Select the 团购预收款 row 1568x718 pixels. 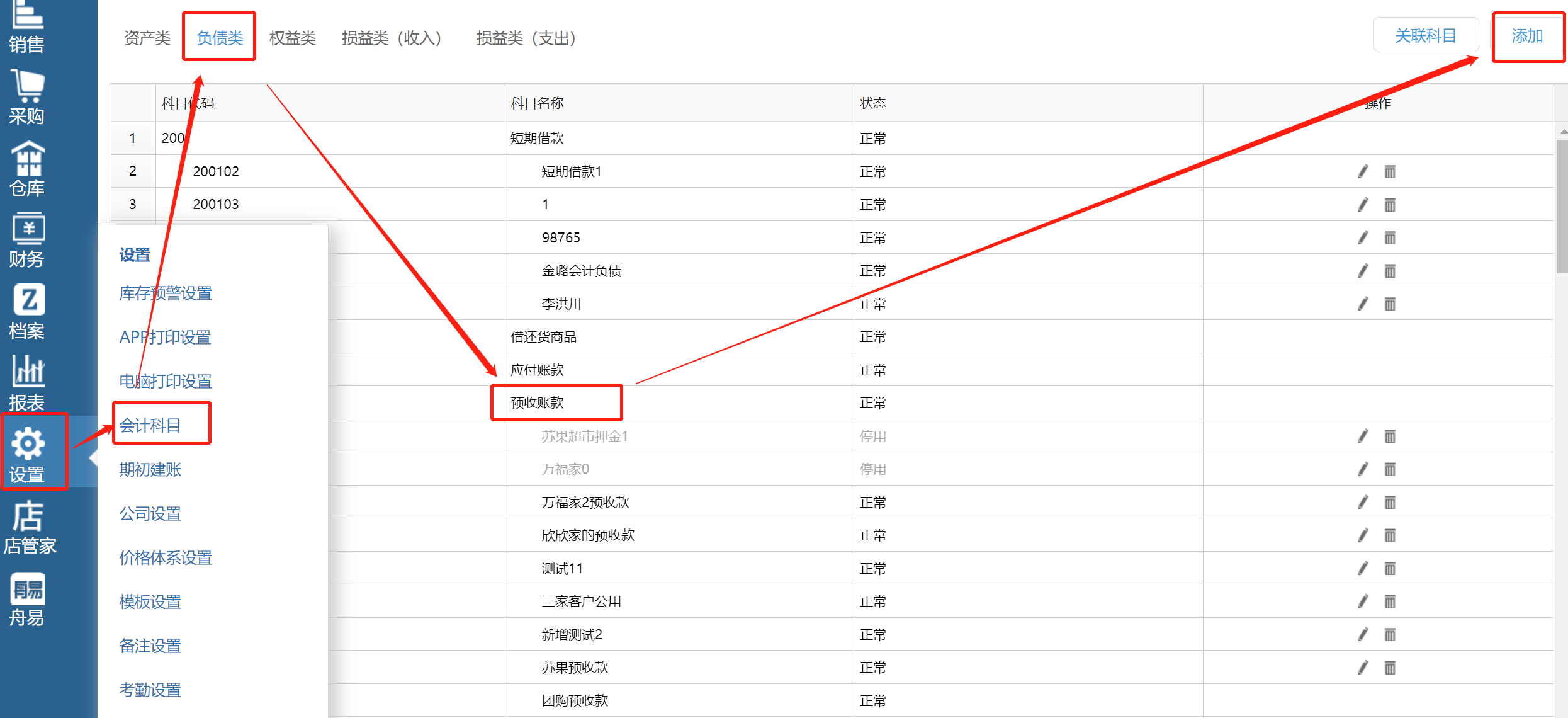click(x=832, y=700)
